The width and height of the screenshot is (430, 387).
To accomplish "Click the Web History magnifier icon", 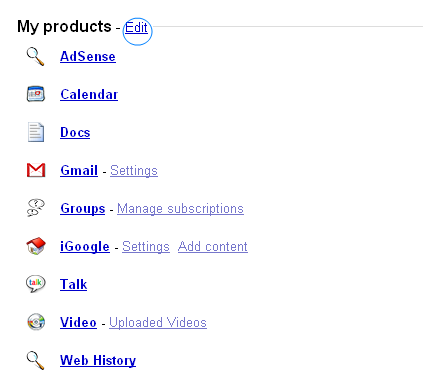I will (35, 360).
